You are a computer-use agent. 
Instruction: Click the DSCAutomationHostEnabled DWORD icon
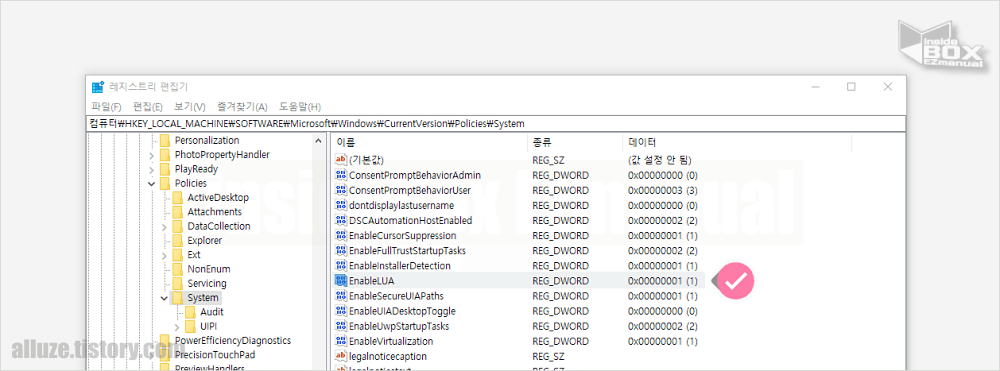(341, 221)
